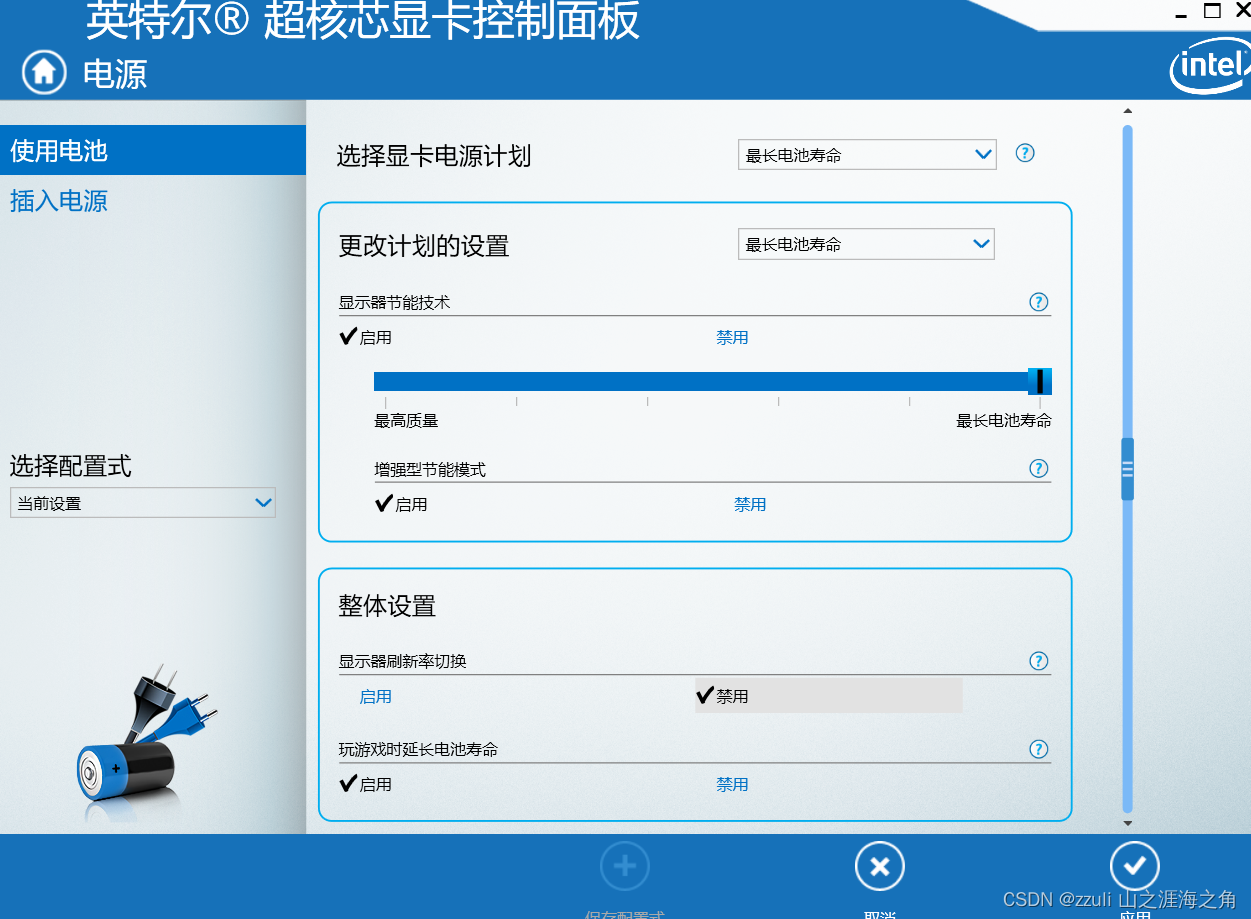Viewport: 1251px width, 919px height.
Task: Open the 更改计划的设置 dropdown
Action: click(866, 244)
